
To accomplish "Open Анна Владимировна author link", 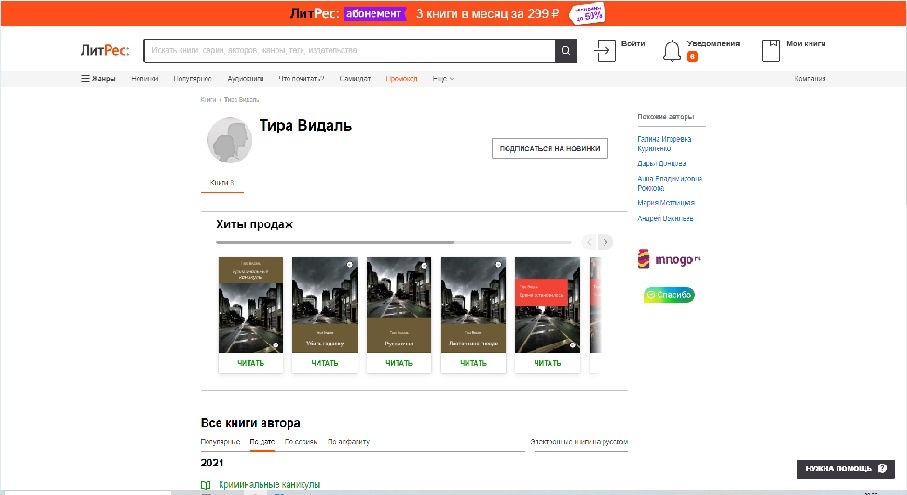I will click(669, 183).
